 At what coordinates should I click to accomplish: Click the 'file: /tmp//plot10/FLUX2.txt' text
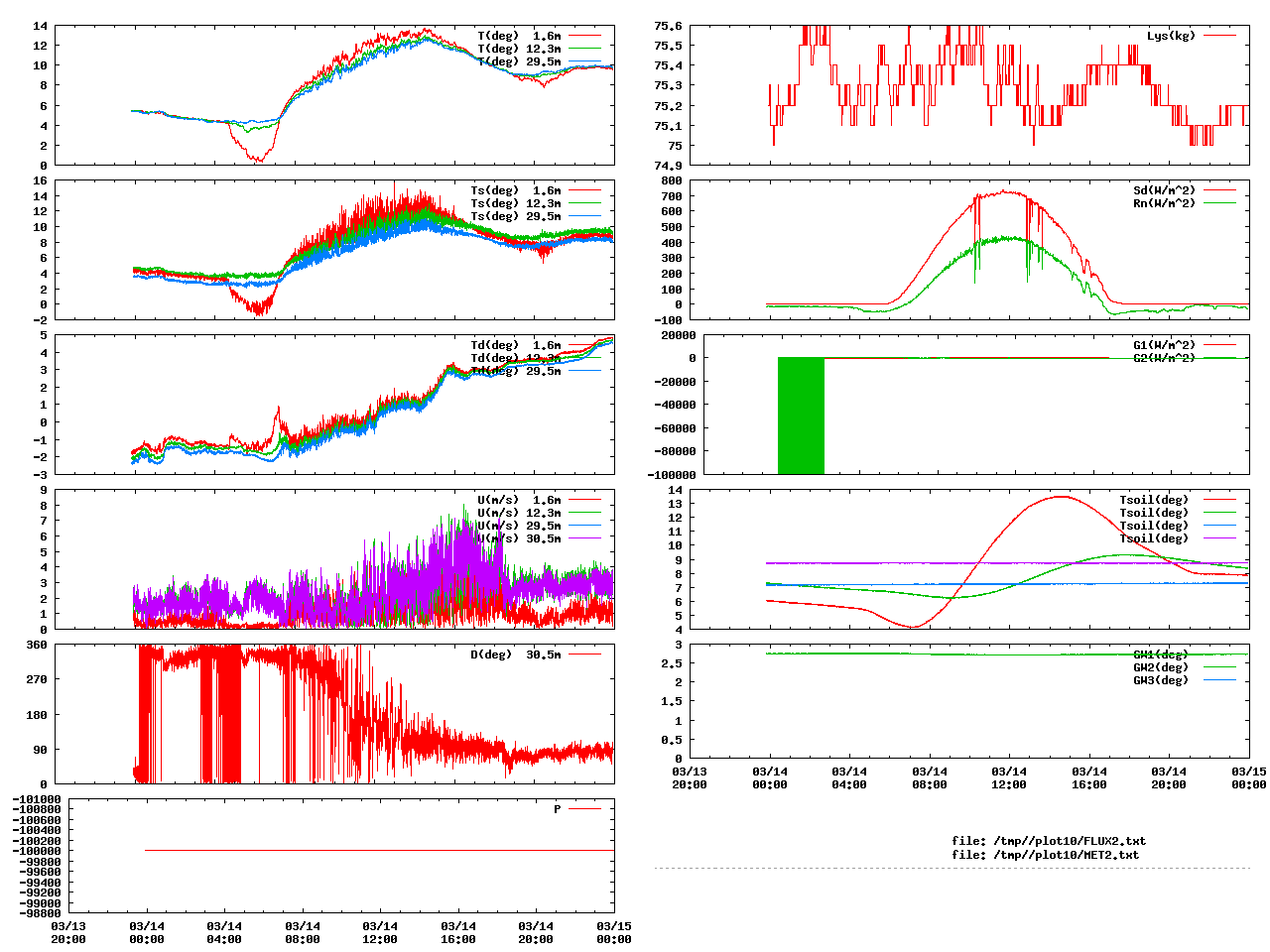(x=1049, y=841)
